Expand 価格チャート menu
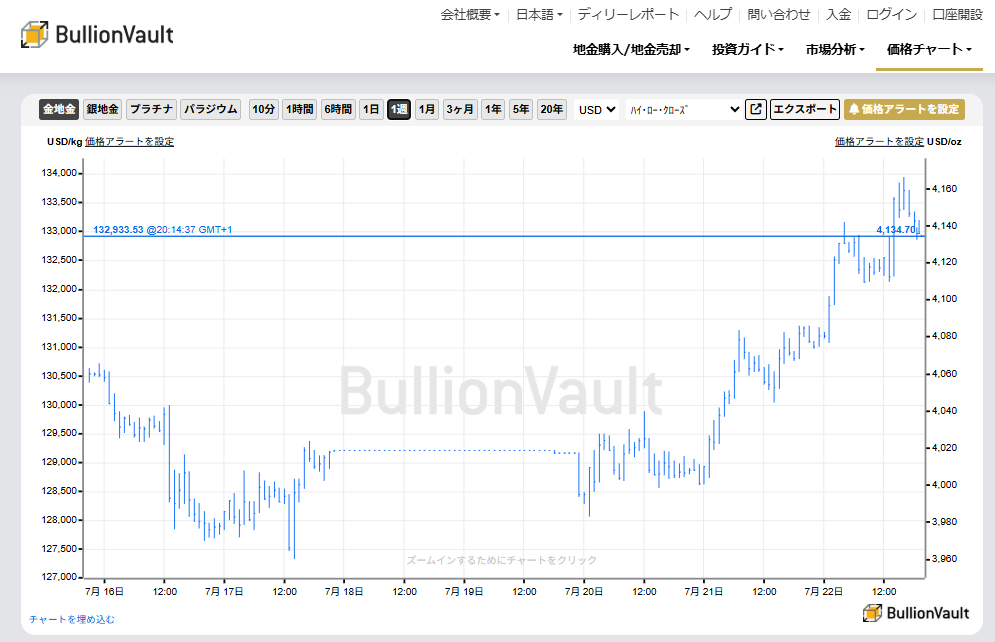Image resolution: width=995 pixels, height=642 pixels. click(929, 49)
